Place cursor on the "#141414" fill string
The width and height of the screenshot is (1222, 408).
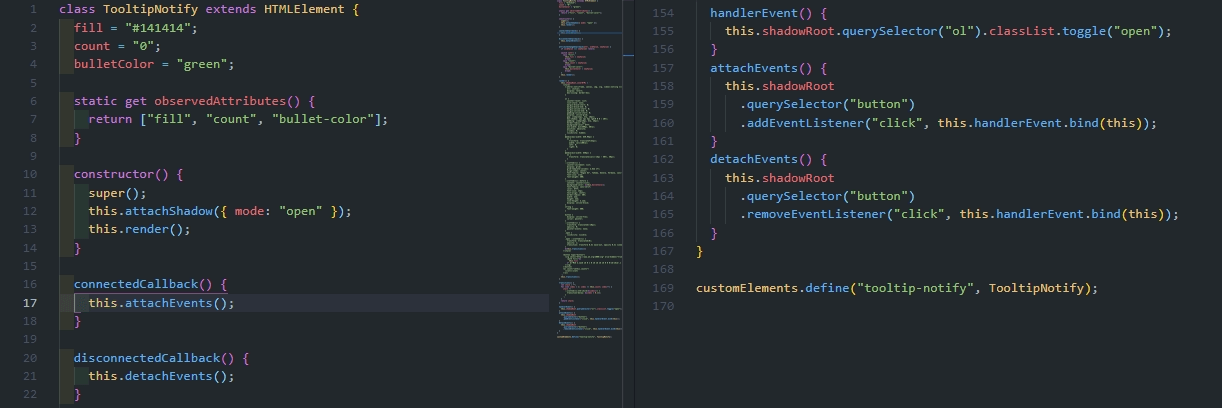coord(159,28)
